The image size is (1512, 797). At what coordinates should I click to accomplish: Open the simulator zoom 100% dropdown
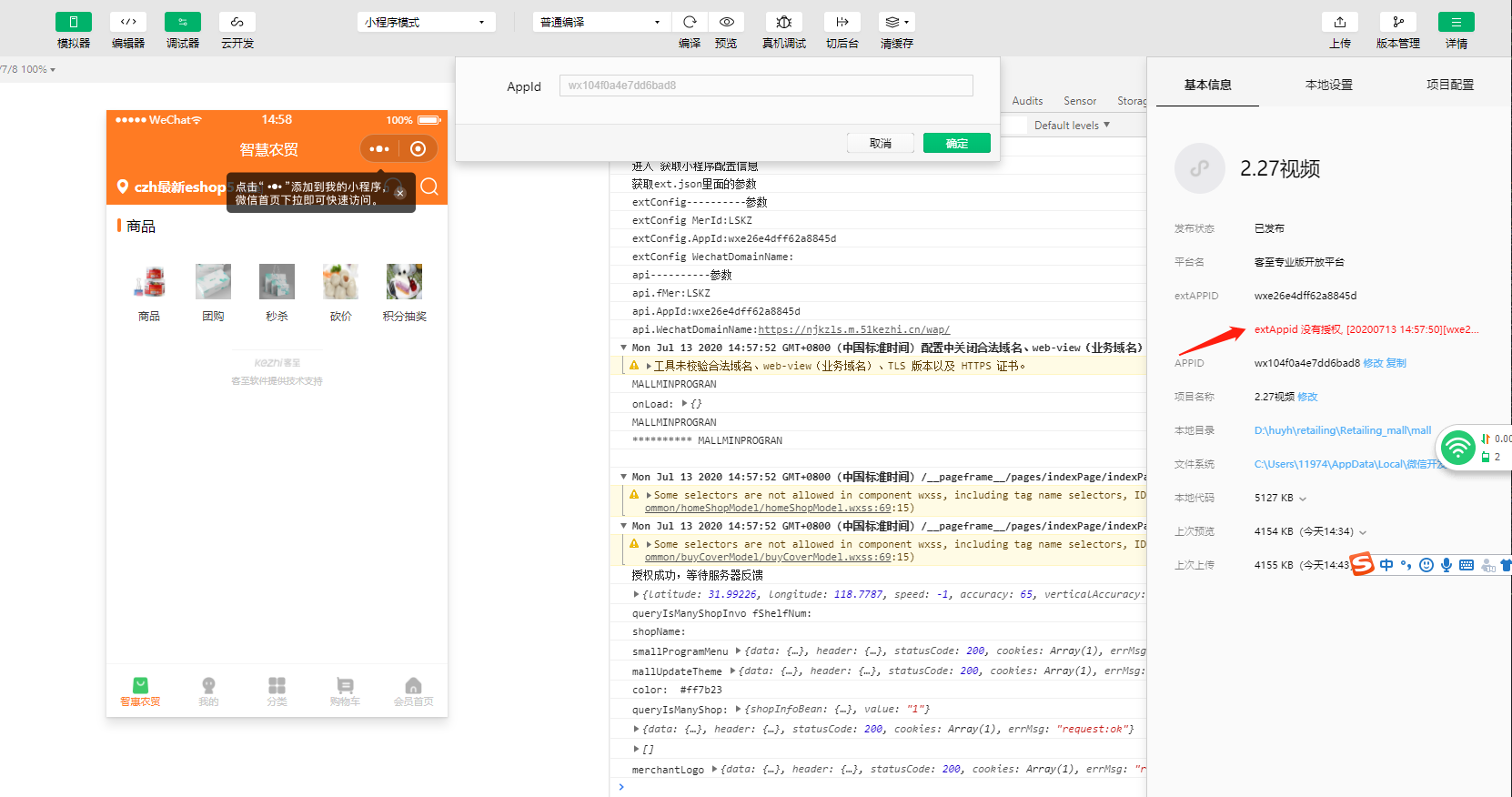pyautogui.click(x=38, y=69)
